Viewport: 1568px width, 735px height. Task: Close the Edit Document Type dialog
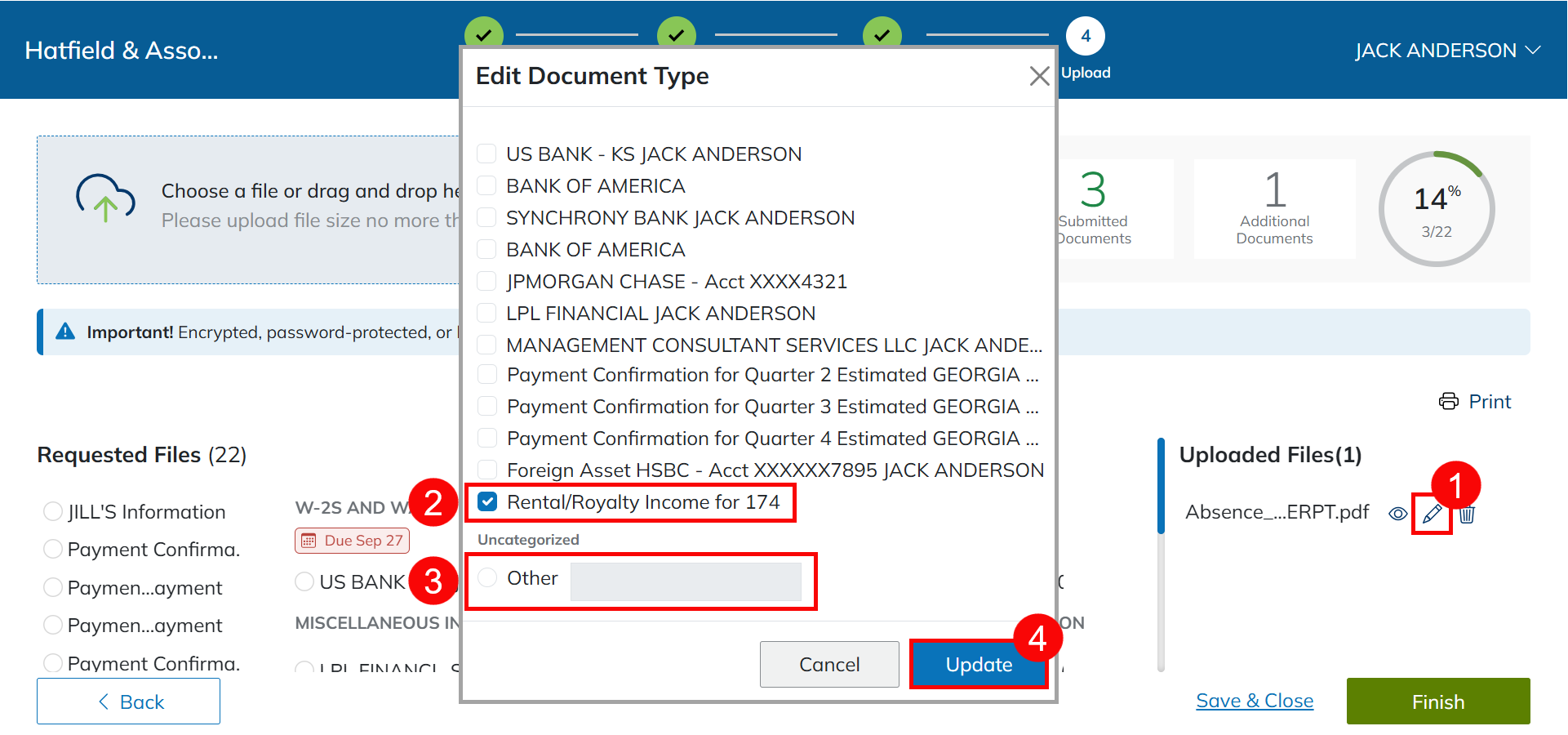(1039, 76)
